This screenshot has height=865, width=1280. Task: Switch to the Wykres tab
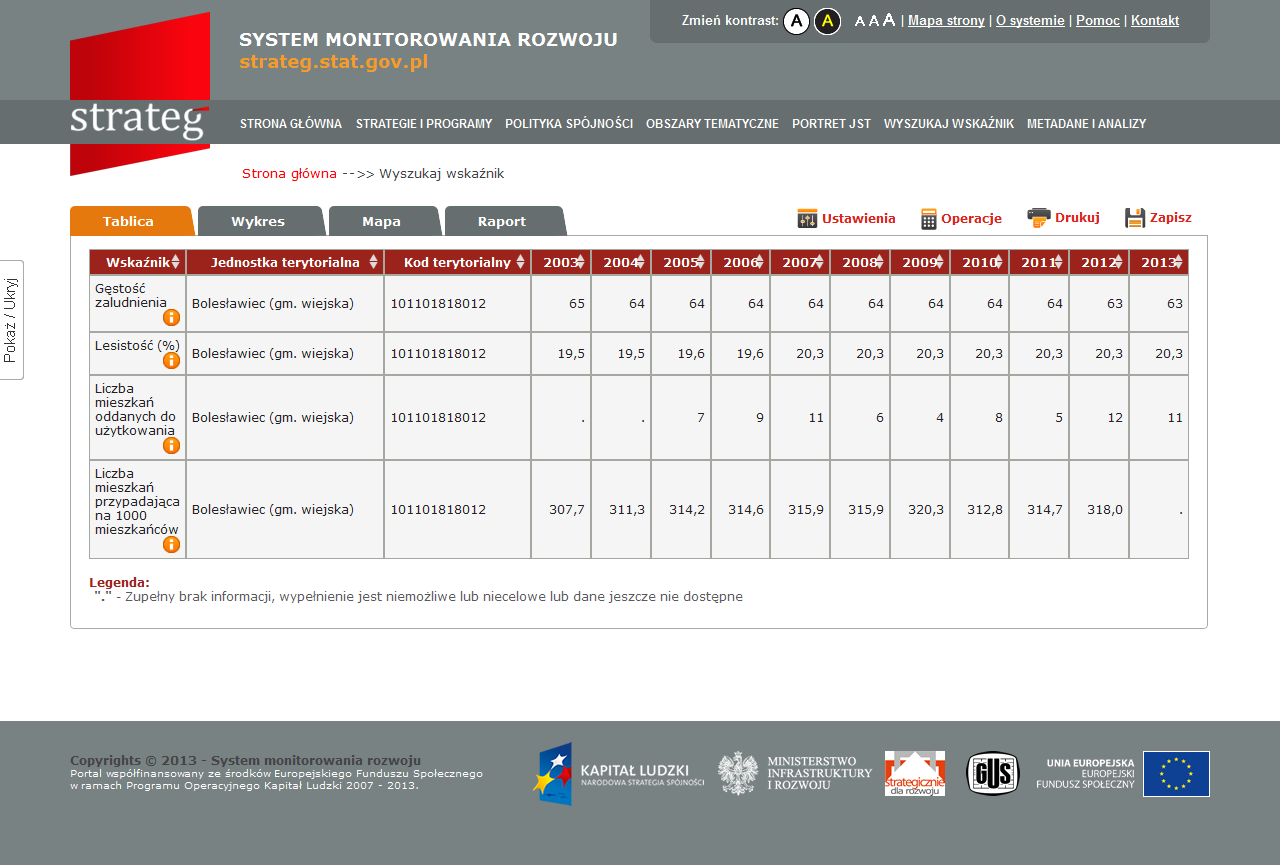(x=260, y=221)
